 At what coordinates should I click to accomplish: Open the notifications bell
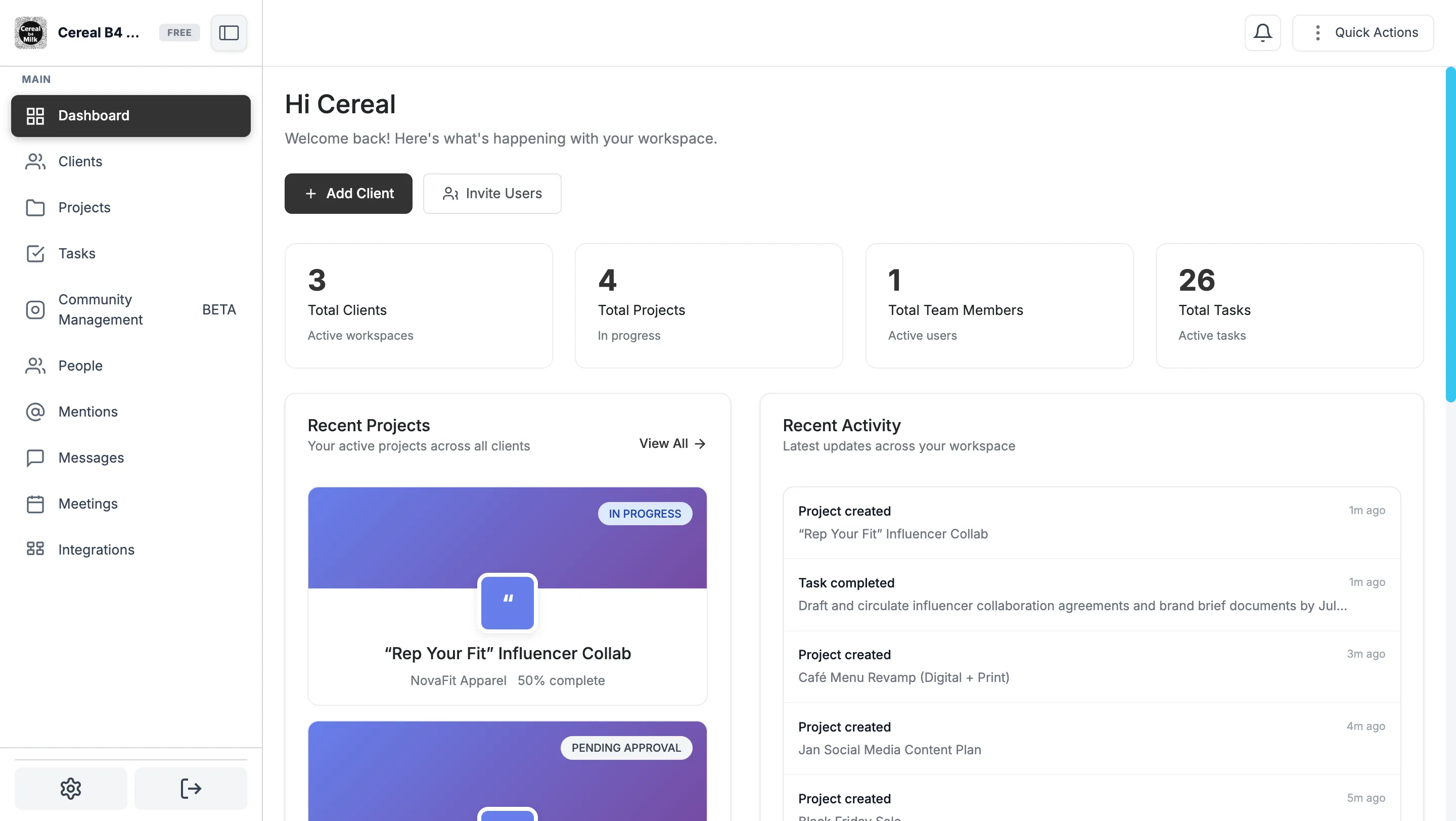(x=1262, y=33)
